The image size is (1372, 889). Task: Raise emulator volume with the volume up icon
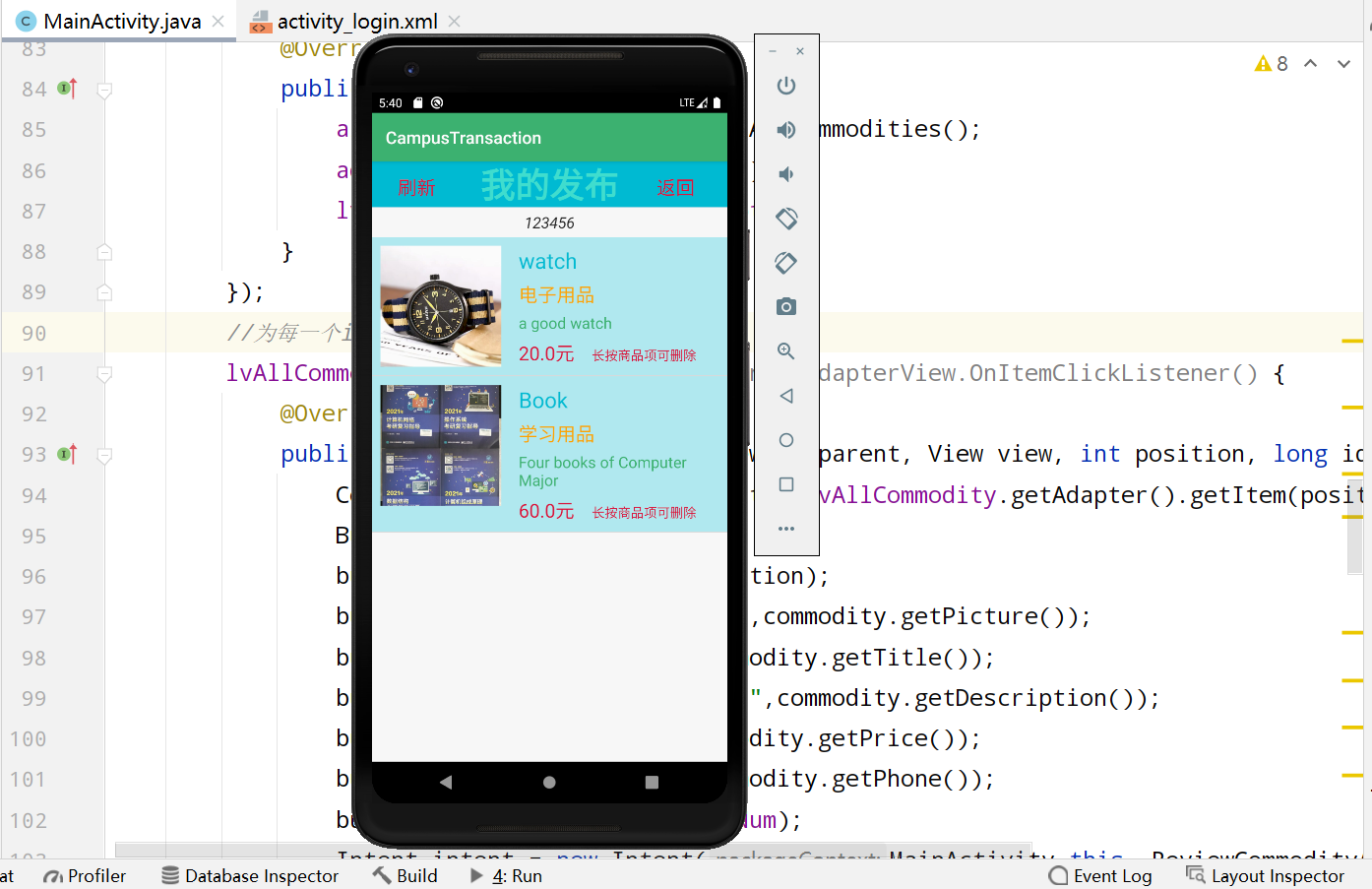coord(785,130)
